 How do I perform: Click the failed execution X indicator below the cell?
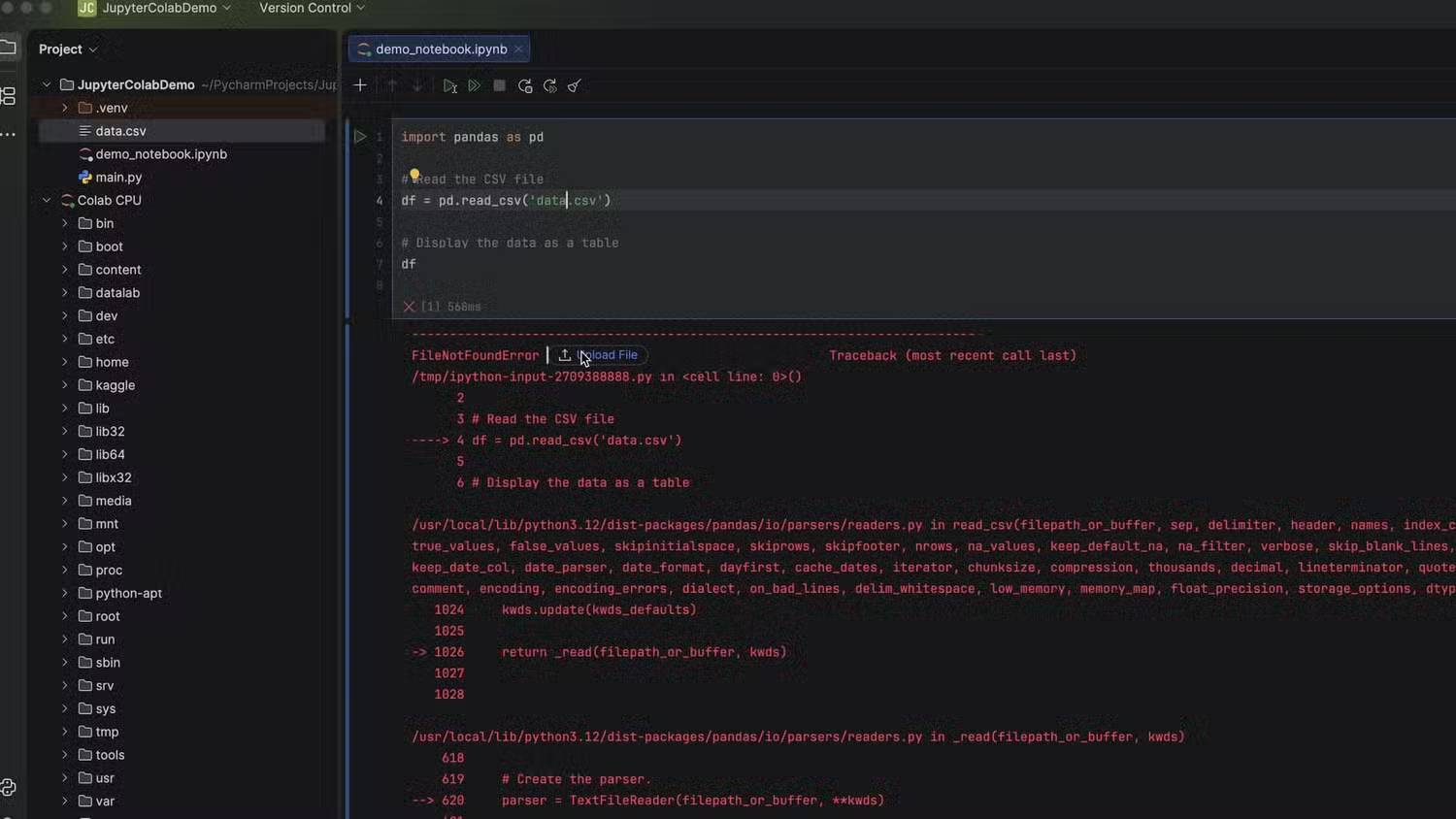point(409,306)
